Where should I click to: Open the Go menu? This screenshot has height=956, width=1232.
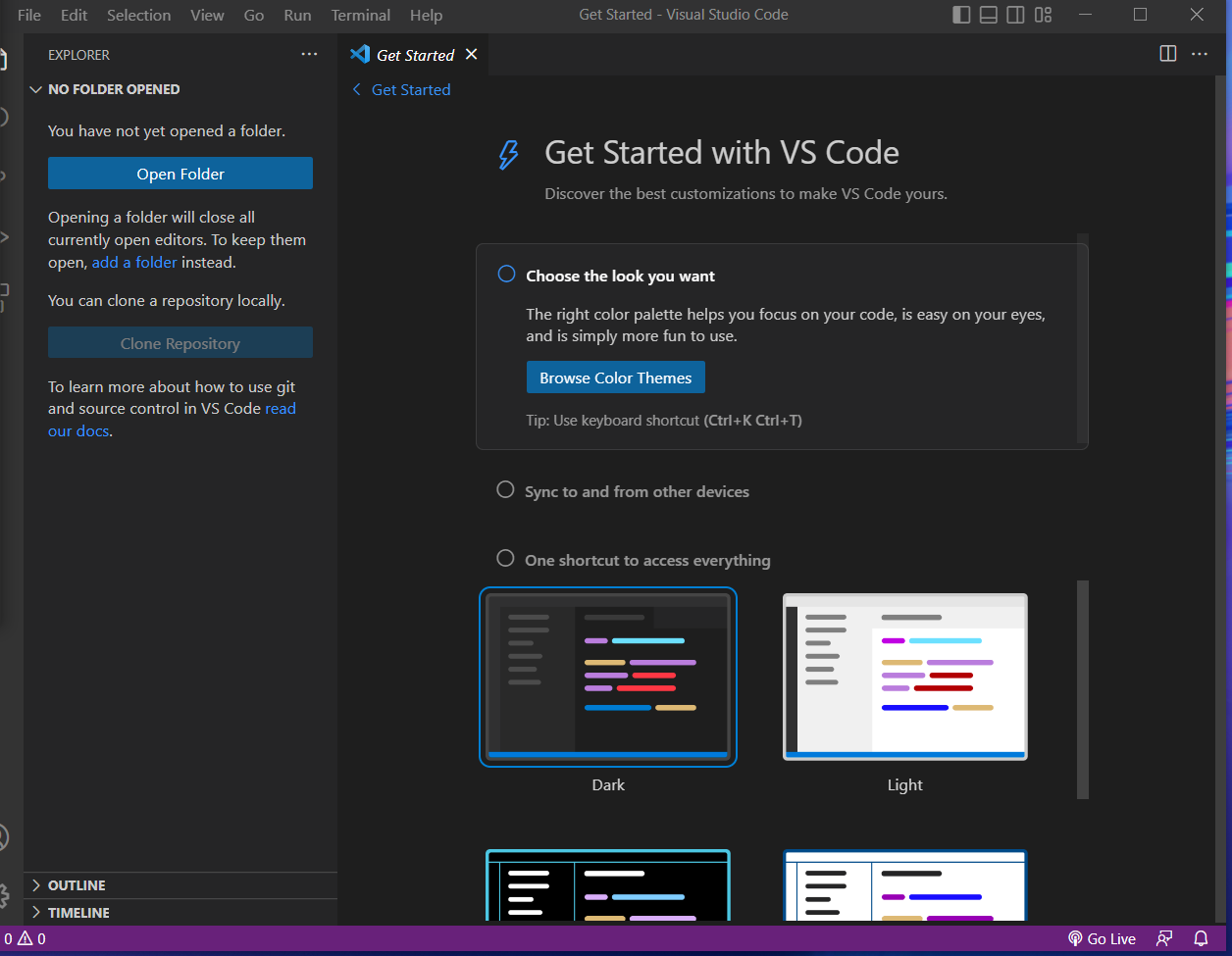point(254,15)
